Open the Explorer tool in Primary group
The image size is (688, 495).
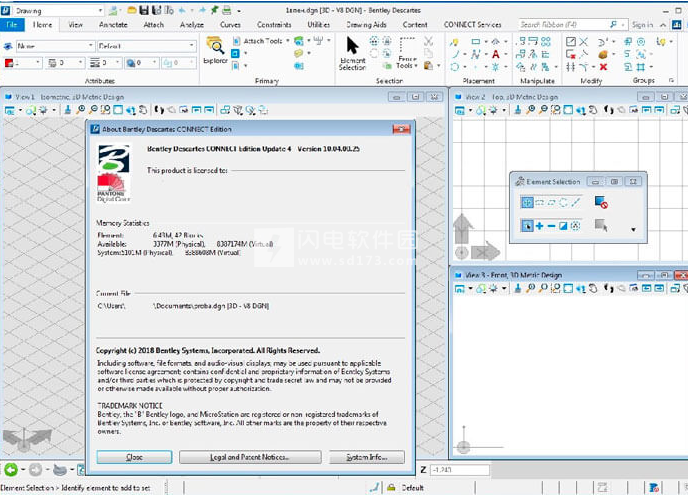pos(215,50)
